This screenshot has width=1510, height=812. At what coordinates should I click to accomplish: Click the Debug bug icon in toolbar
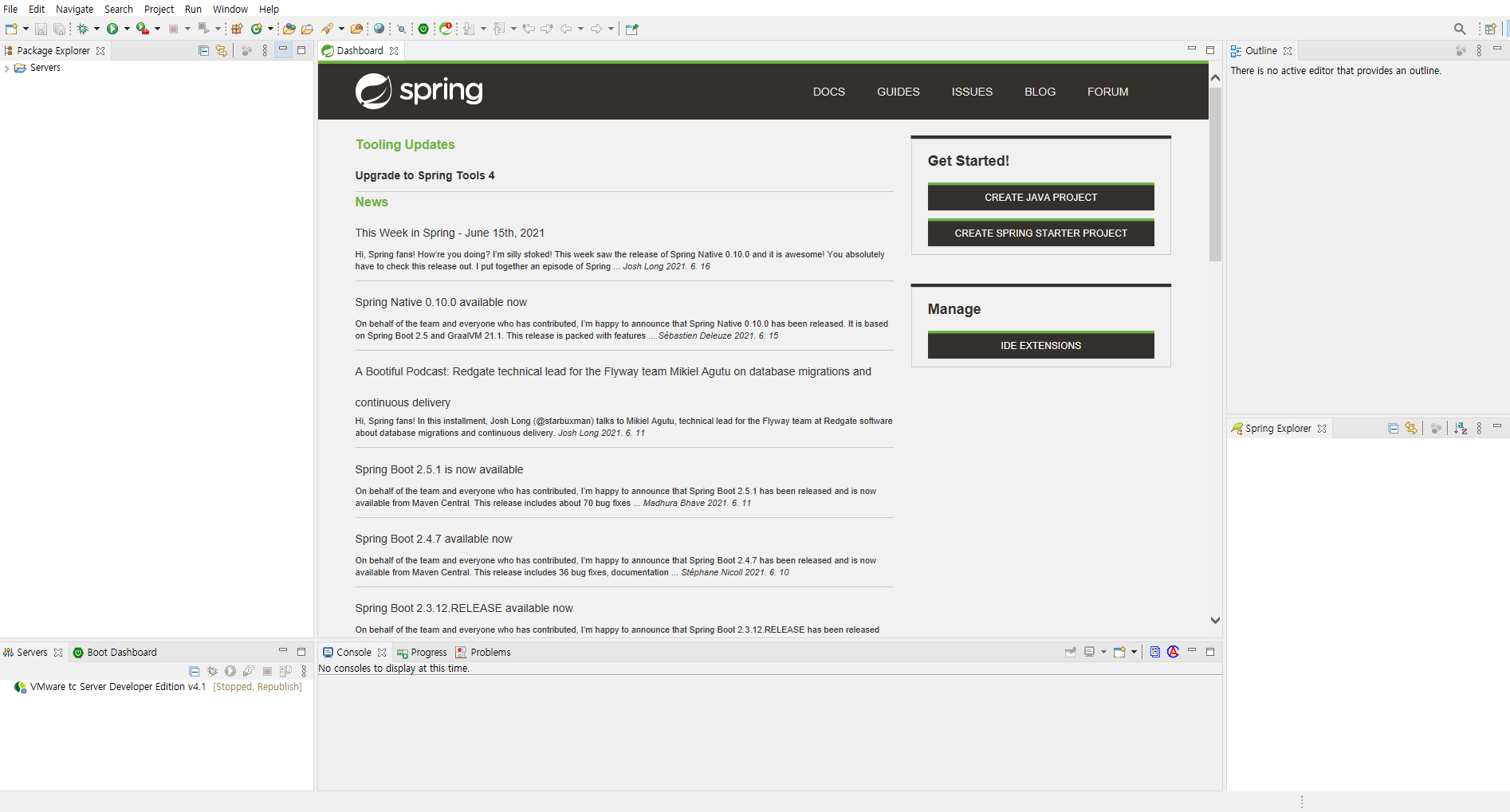click(x=82, y=29)
